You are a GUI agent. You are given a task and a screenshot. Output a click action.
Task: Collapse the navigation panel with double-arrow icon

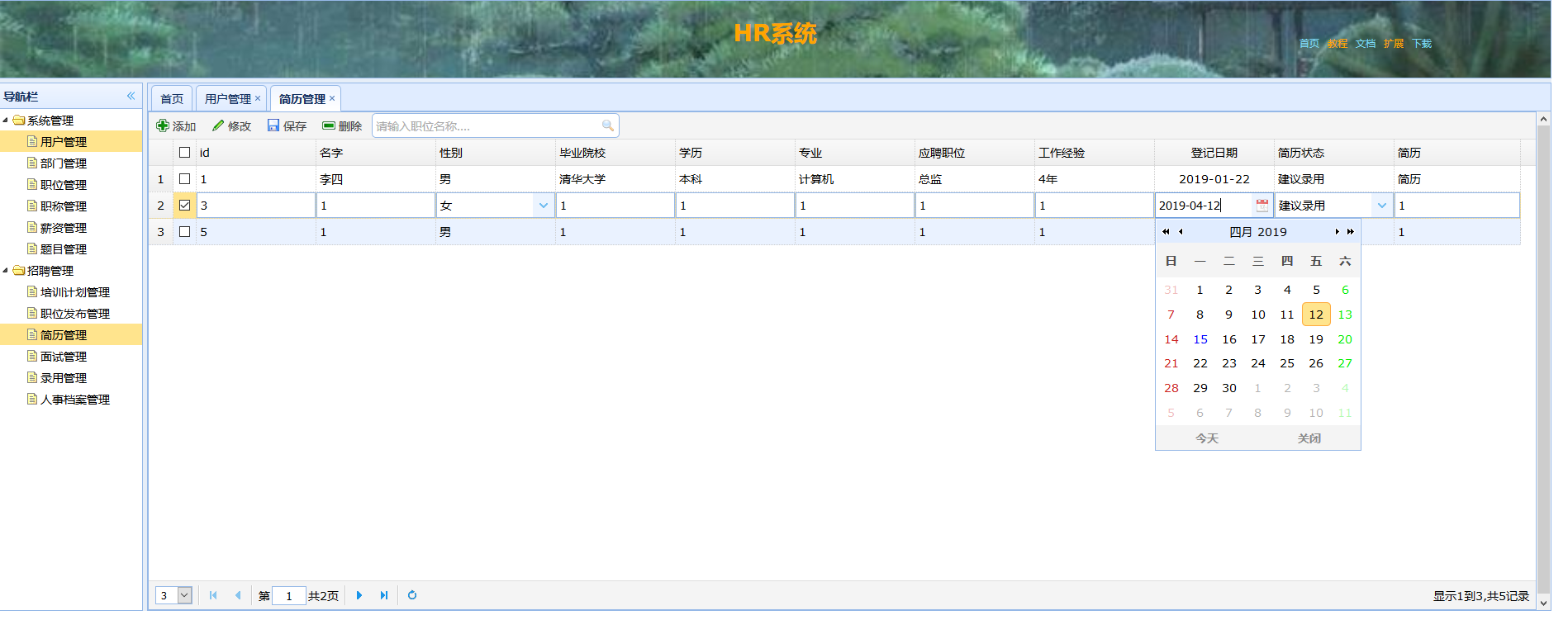(131, 97)
